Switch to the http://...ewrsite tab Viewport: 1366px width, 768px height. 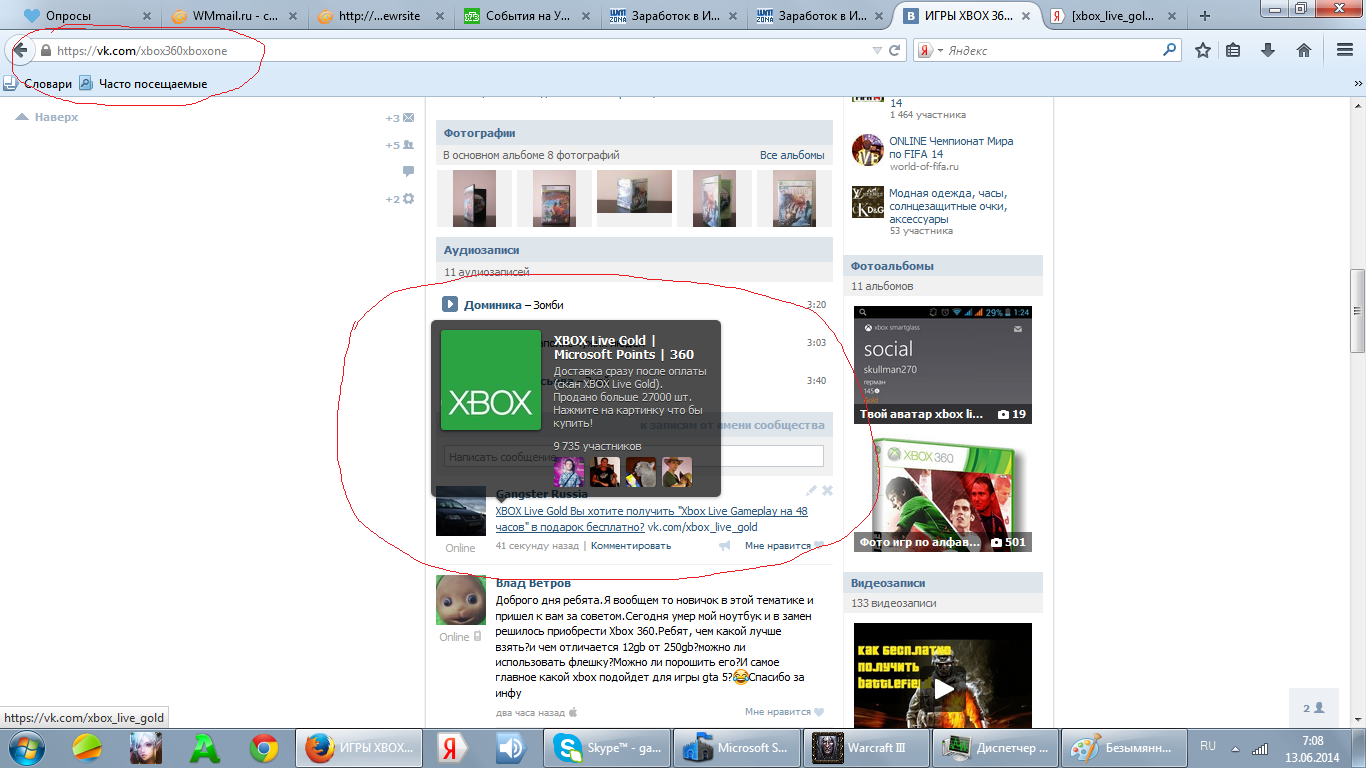coord(380,16)
